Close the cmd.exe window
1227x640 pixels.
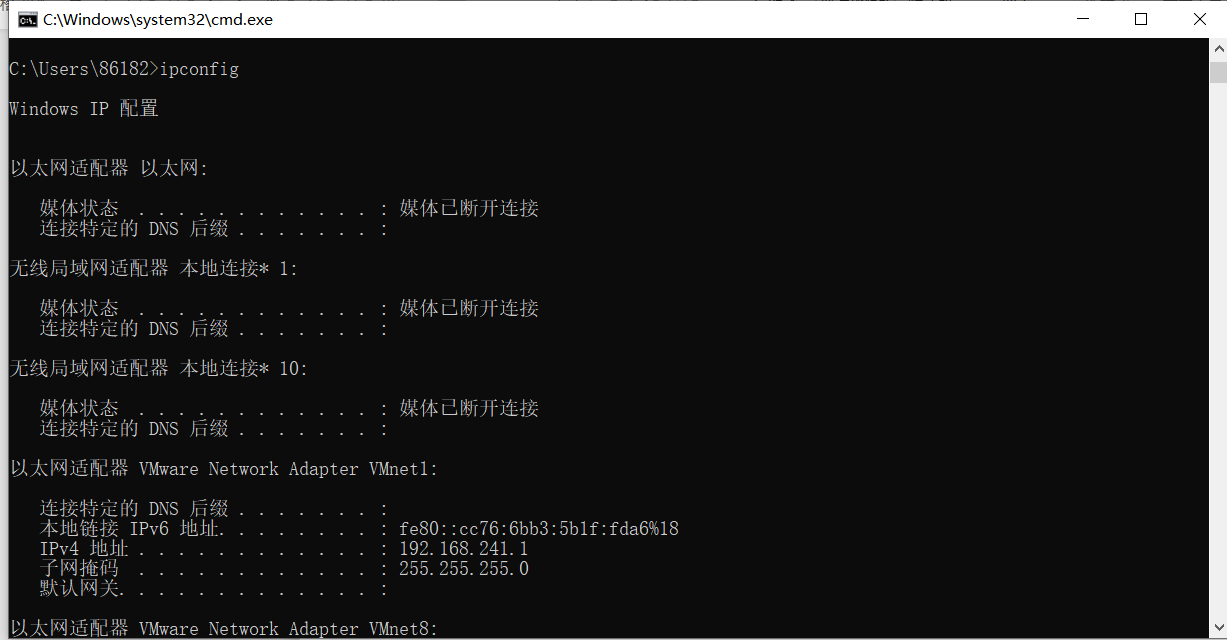pyautogui.click(x=1199, y=20)
